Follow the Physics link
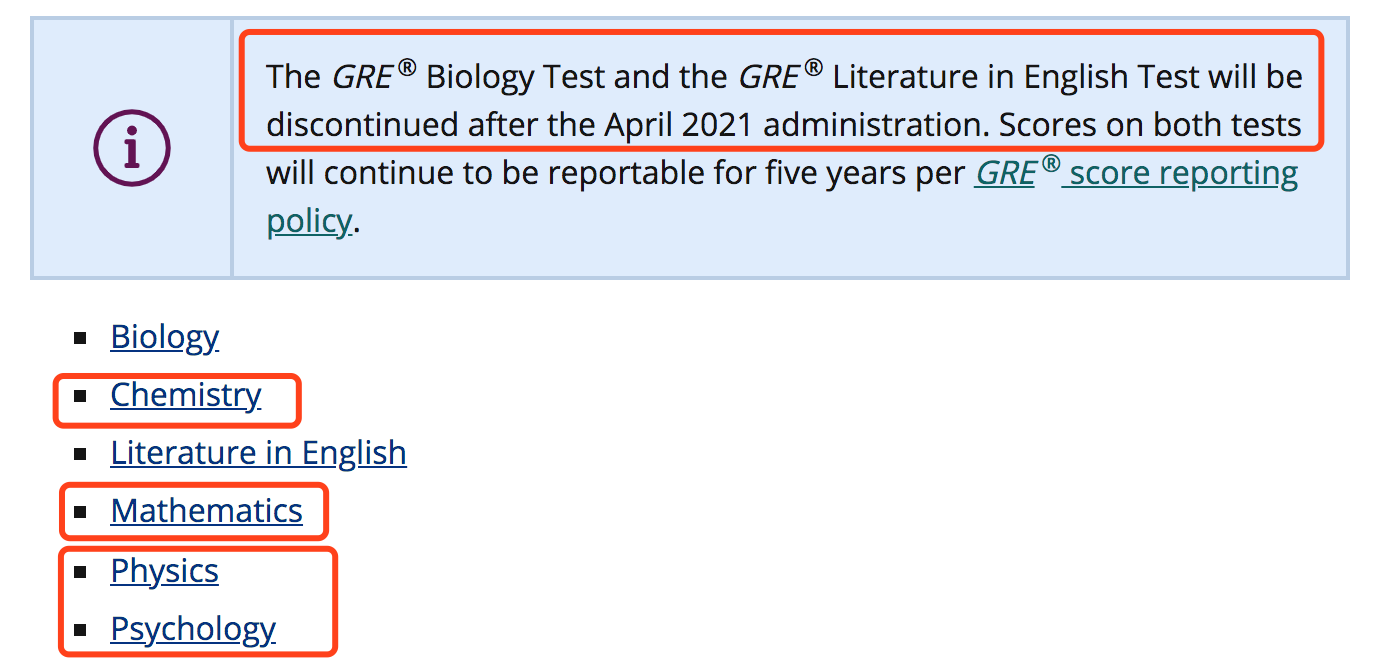This screenshot has height=662, width=1374. pos(164,571)
